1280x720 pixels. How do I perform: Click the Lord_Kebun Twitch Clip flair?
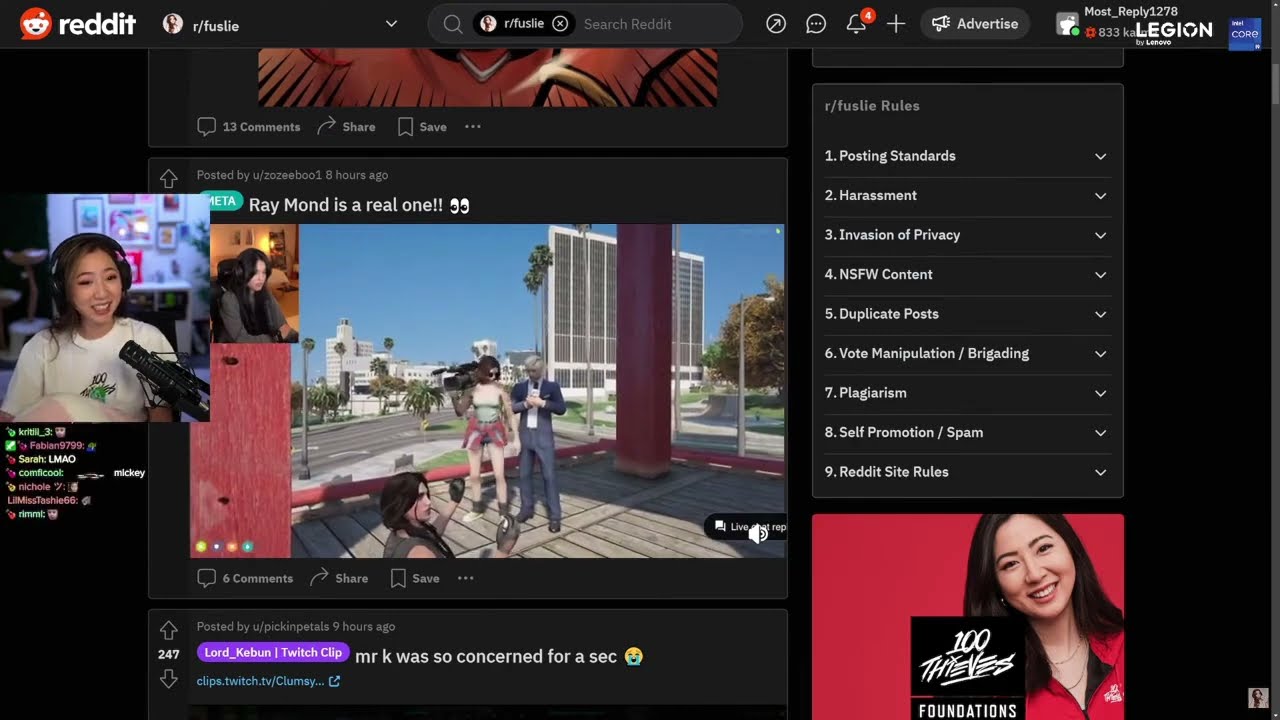click(x=273, y=653)
